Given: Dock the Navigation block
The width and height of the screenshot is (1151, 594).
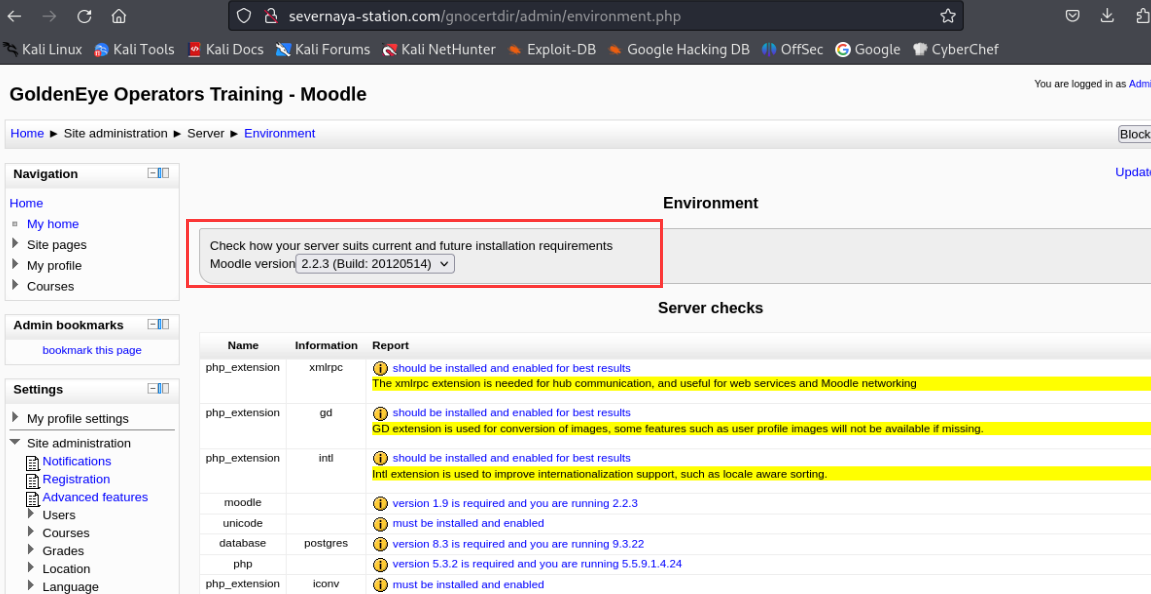Looking at the screenshot, I should [165, 173].
